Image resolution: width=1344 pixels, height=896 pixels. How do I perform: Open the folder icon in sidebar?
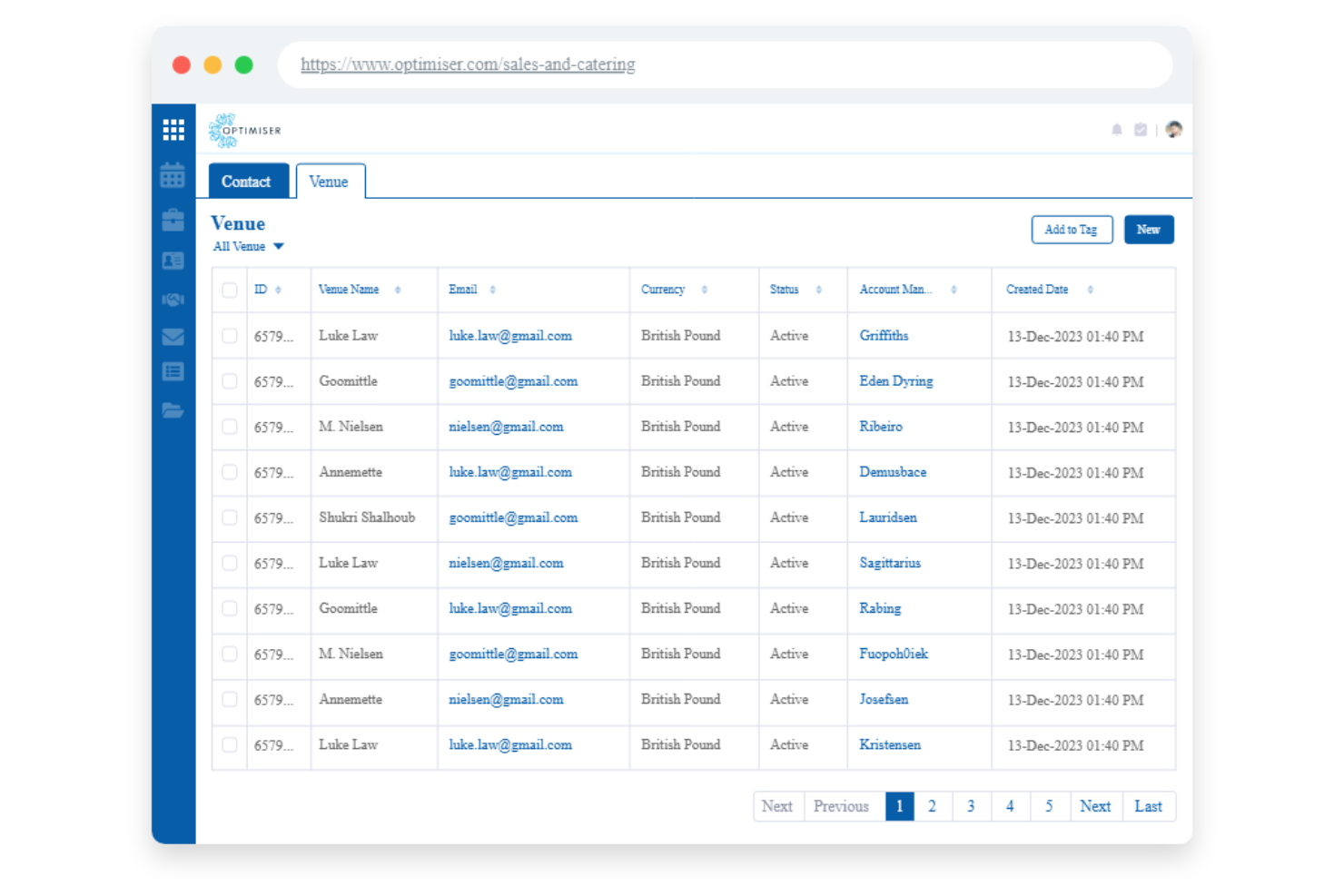(x=173, y=410)
